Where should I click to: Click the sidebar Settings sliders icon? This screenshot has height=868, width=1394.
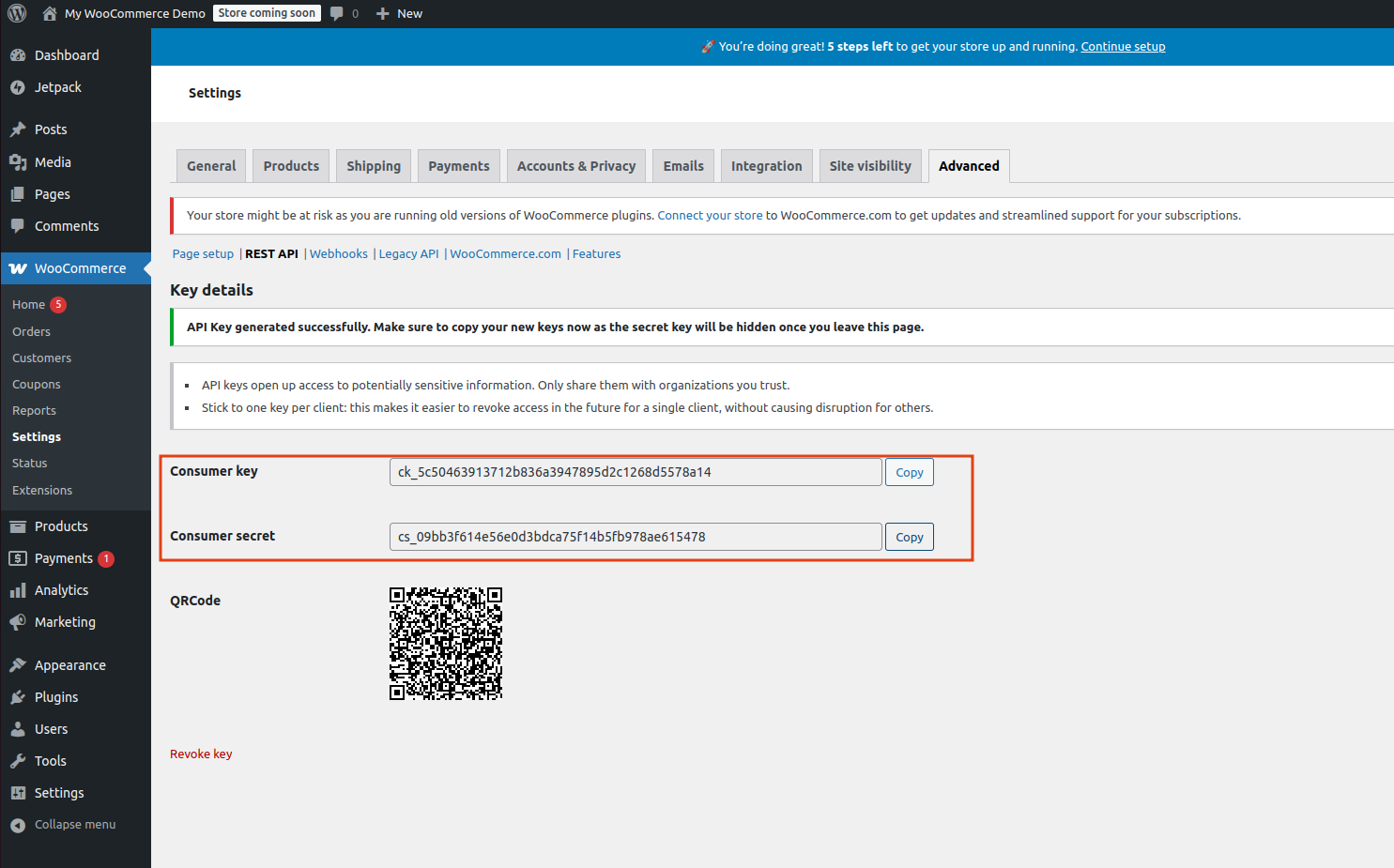[x=18, y=793]
